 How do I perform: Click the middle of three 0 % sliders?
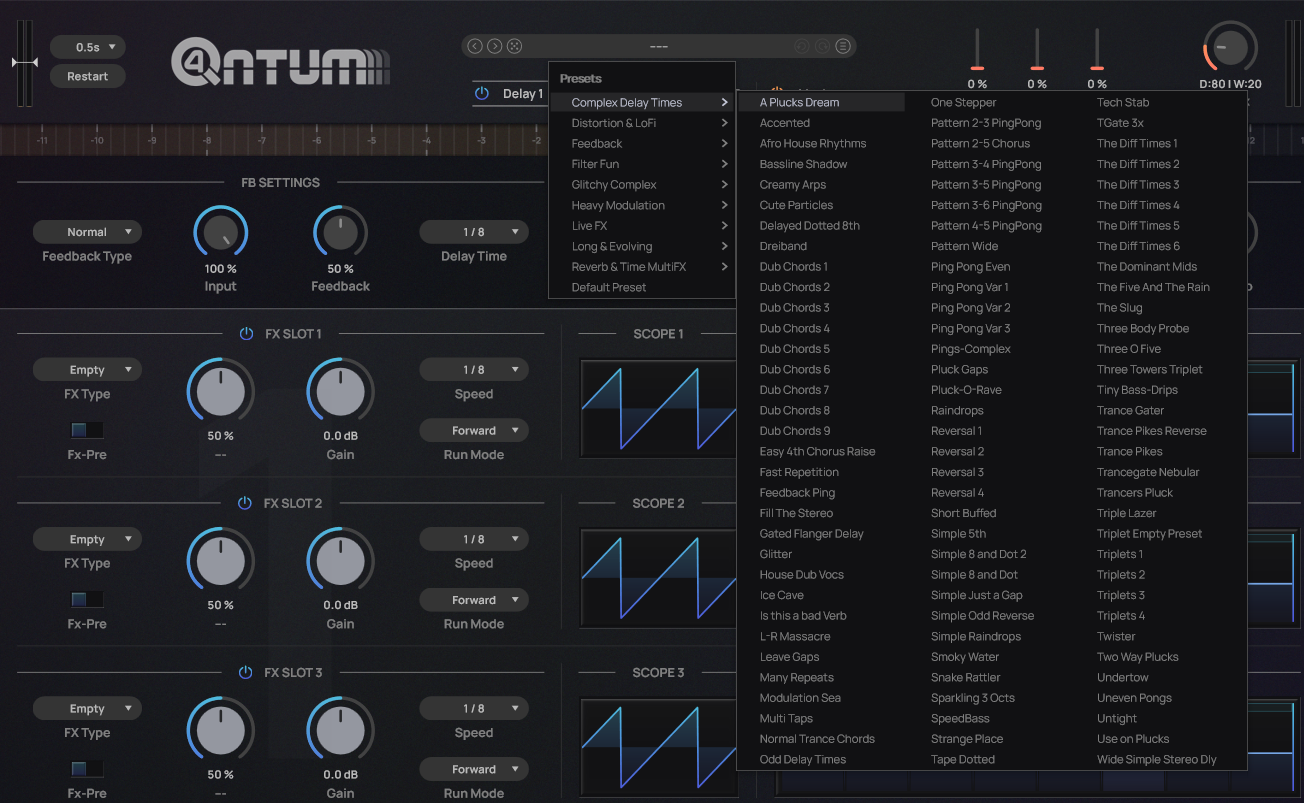click(x=1037, y=50)
